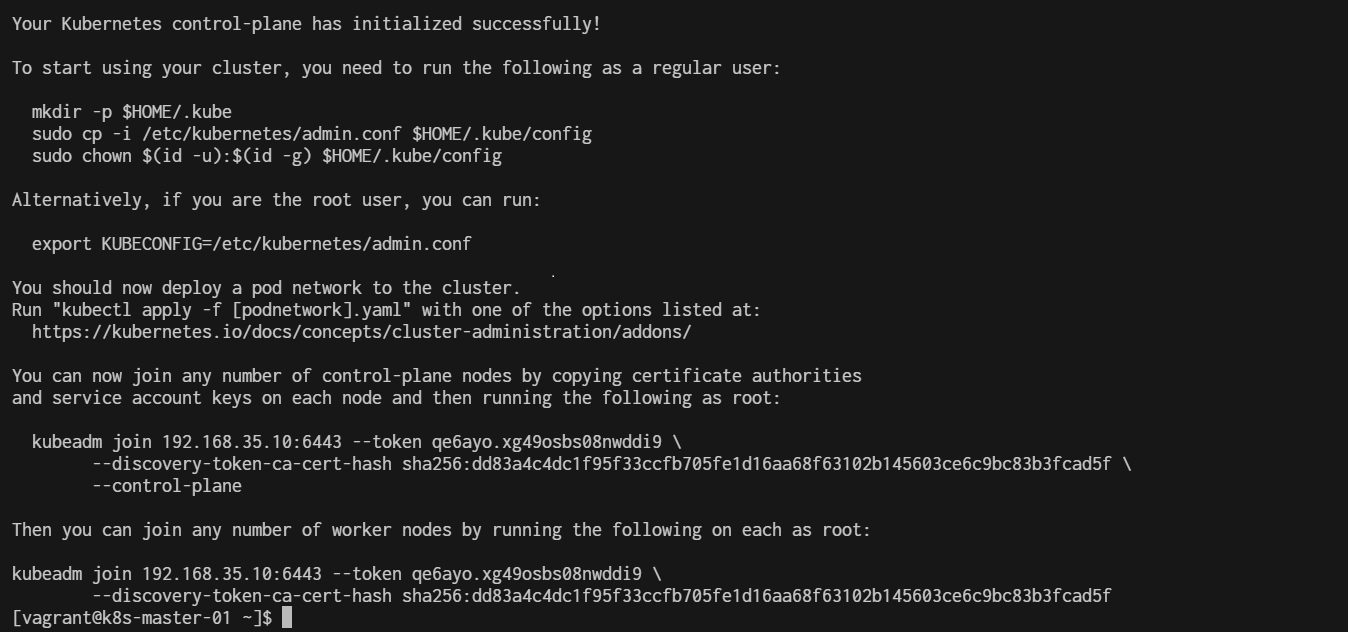Screen dimensions: 1348x632
Task: Click the vagrant@k8s-master-01 shell prompt
Action: (142, 618)
